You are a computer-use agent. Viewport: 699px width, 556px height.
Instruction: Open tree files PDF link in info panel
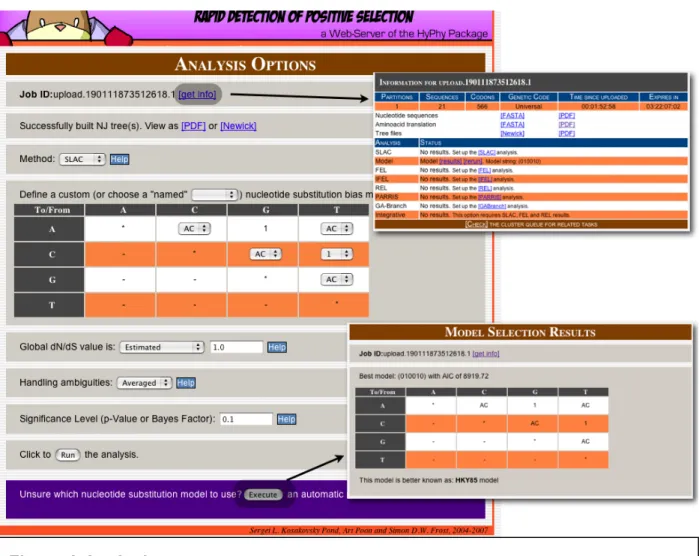pyautogui.click(x=566, y=133)
